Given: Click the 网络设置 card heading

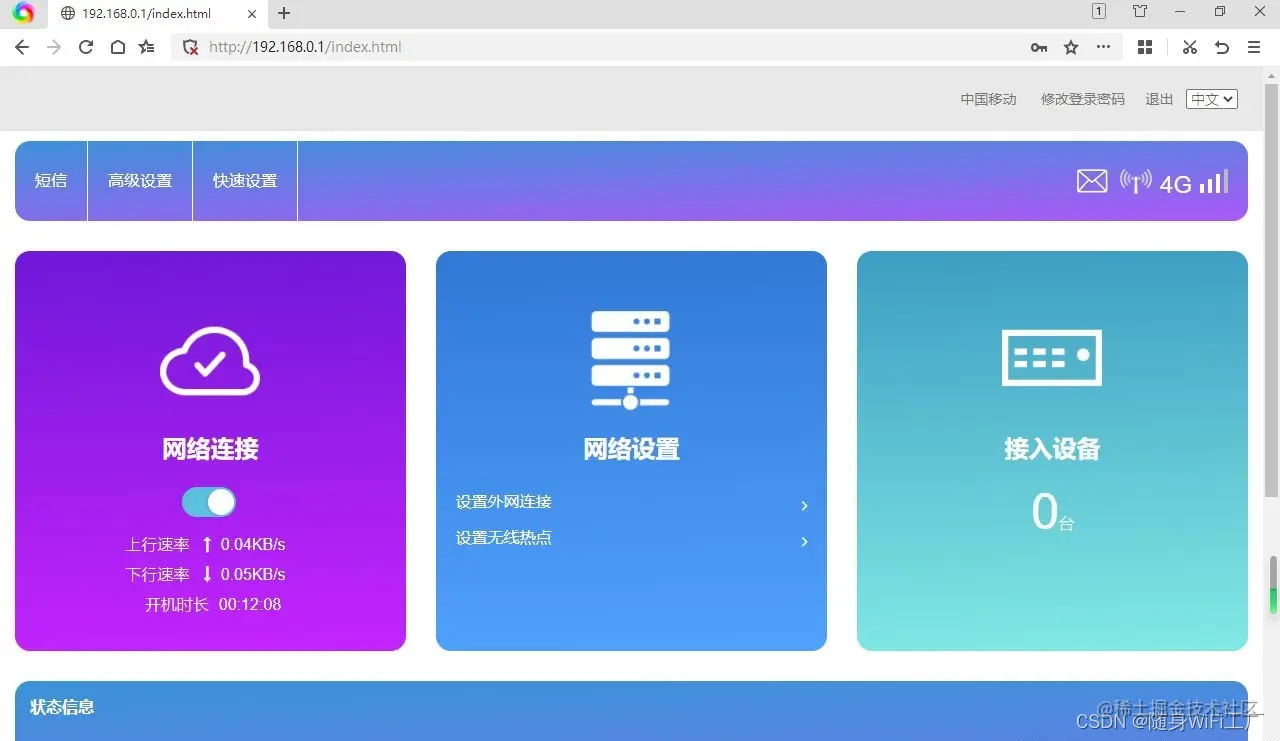Looking at the screenshot, I should (631, 449).
